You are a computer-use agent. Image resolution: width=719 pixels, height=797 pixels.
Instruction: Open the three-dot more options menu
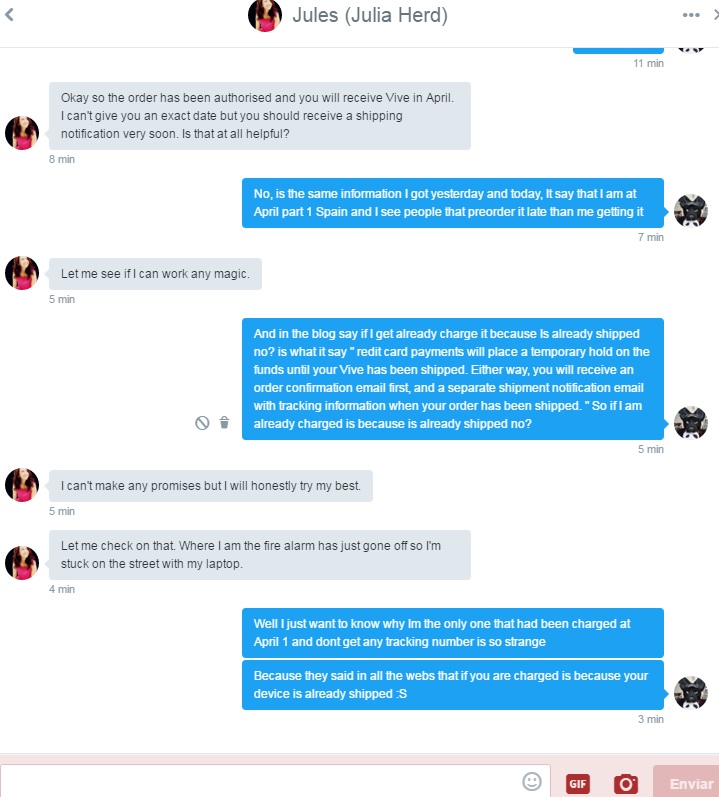(691, 15)
